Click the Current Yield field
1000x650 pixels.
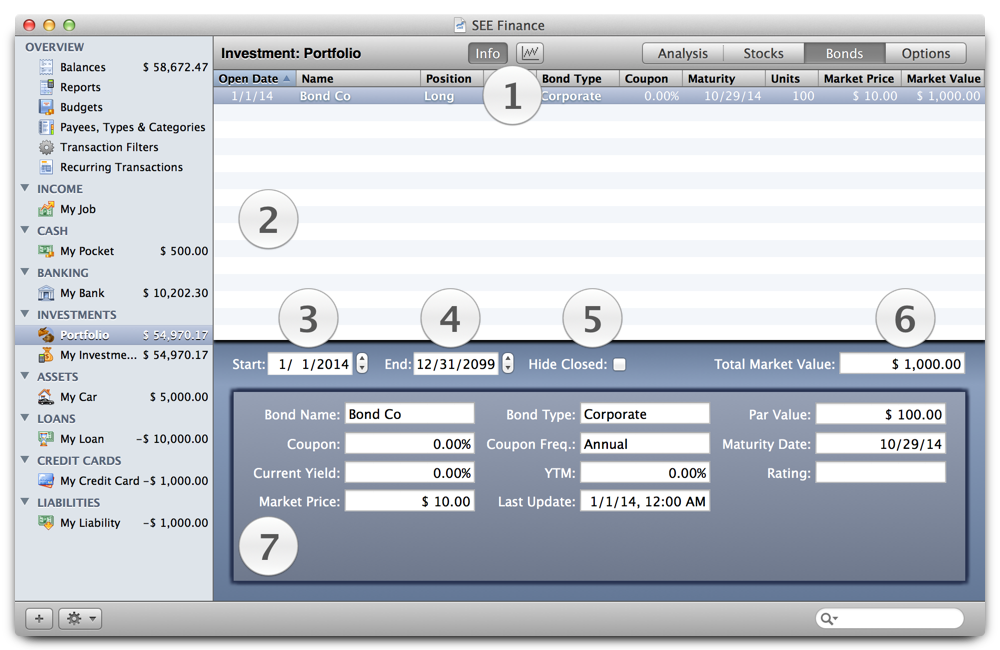pos(409,473)
